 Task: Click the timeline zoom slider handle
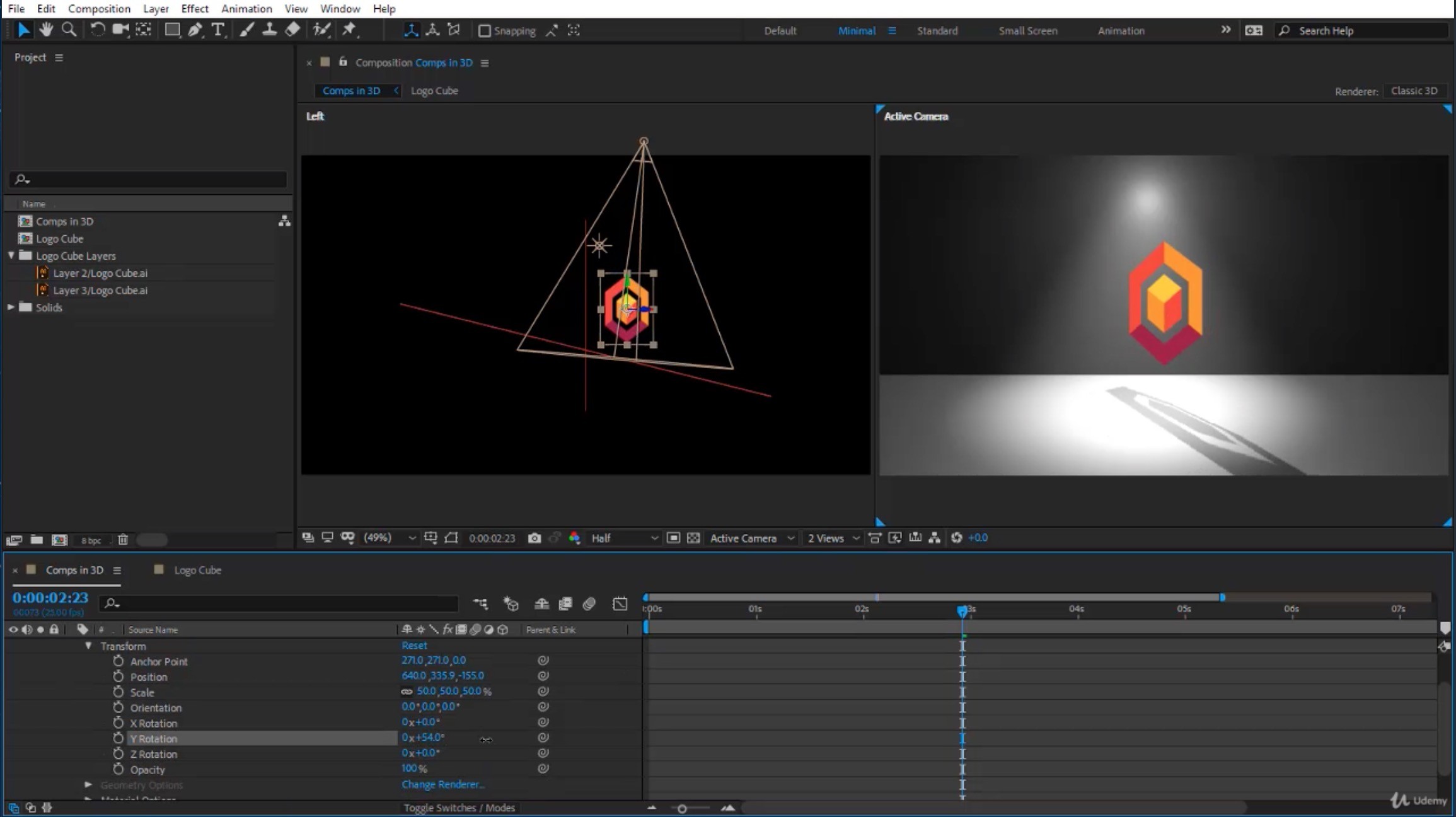pyautogui.click(x=682, y=808)
